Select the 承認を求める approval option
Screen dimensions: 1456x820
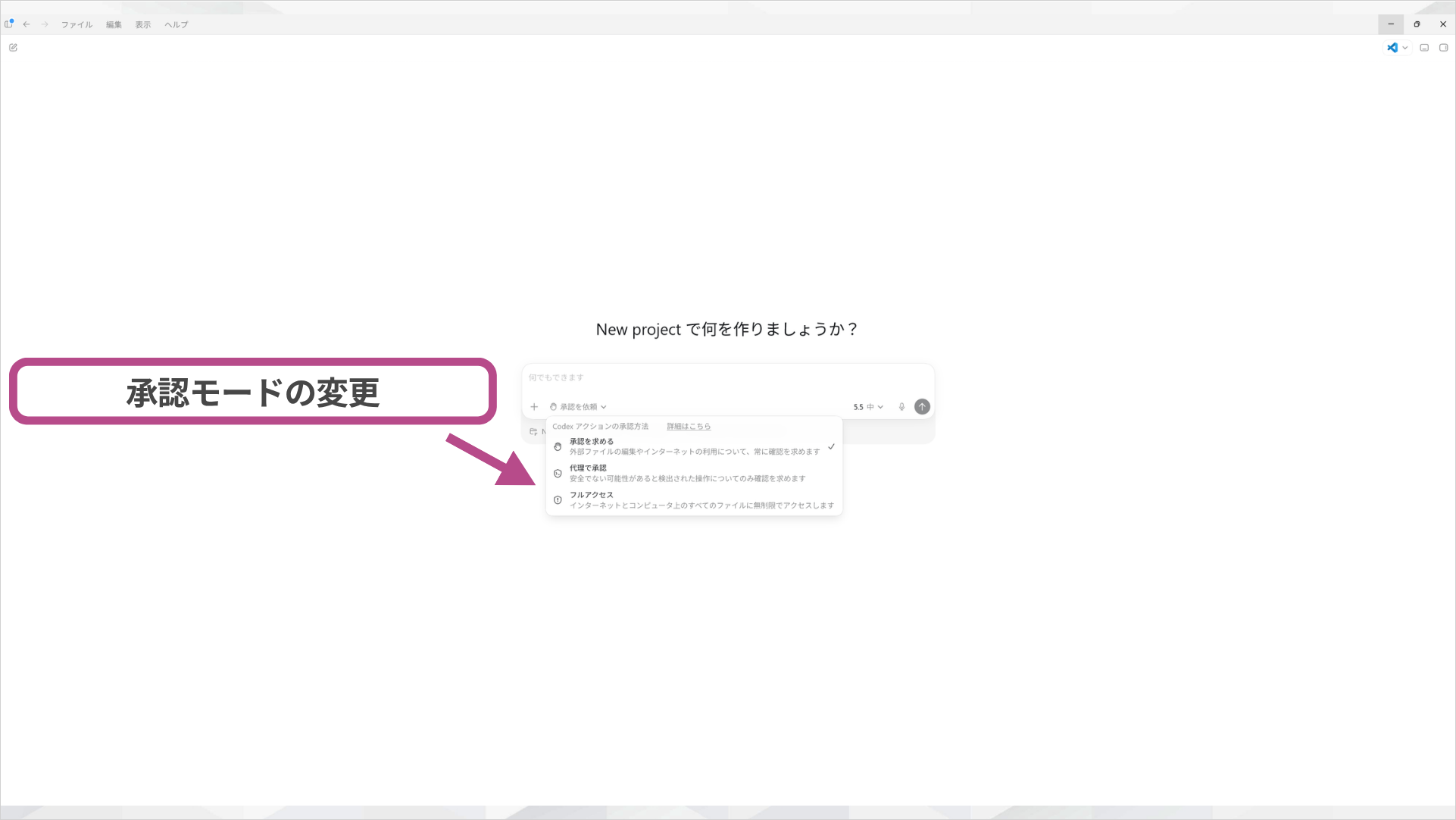click(x=694, y=446)
